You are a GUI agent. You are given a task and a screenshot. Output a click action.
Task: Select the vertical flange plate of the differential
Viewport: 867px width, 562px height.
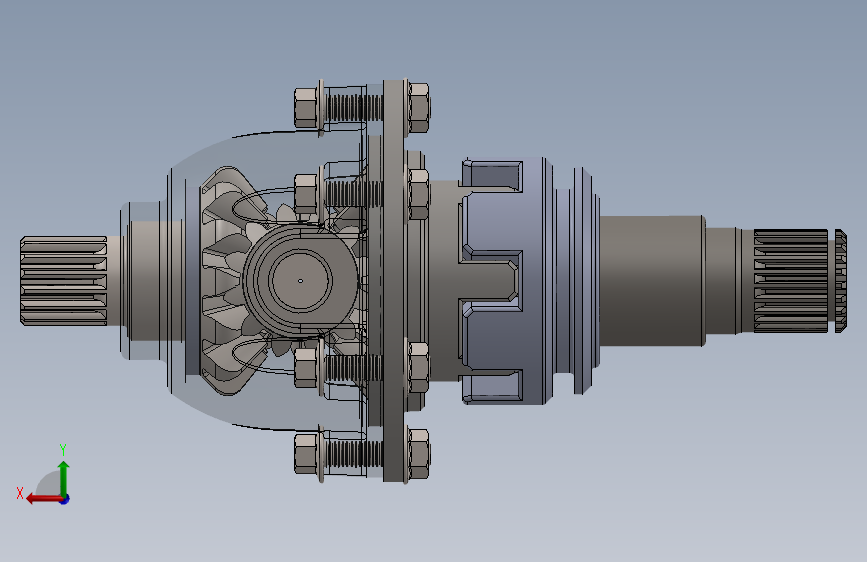[x=394, y=280]
